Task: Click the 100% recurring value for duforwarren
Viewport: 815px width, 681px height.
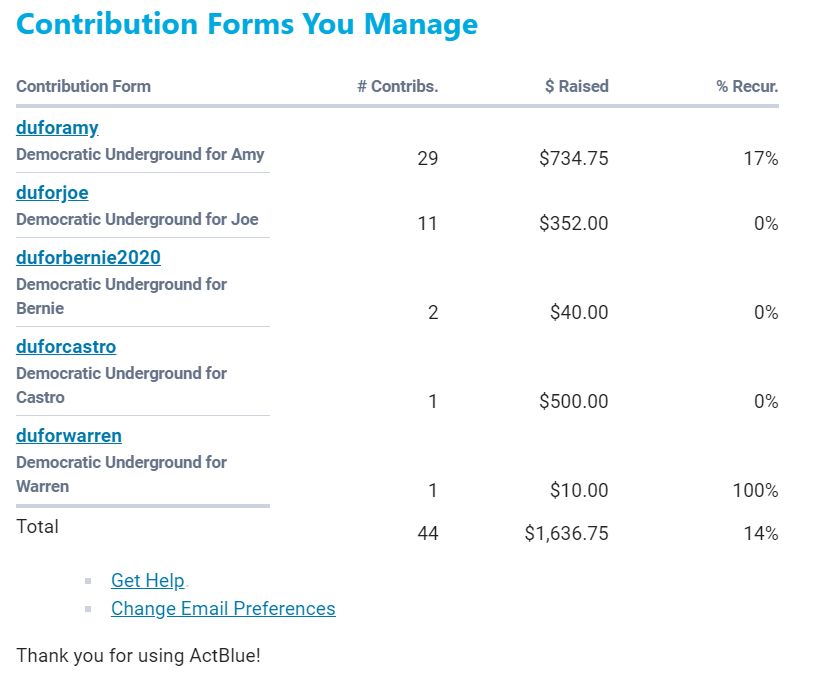Action: (755, 490)
